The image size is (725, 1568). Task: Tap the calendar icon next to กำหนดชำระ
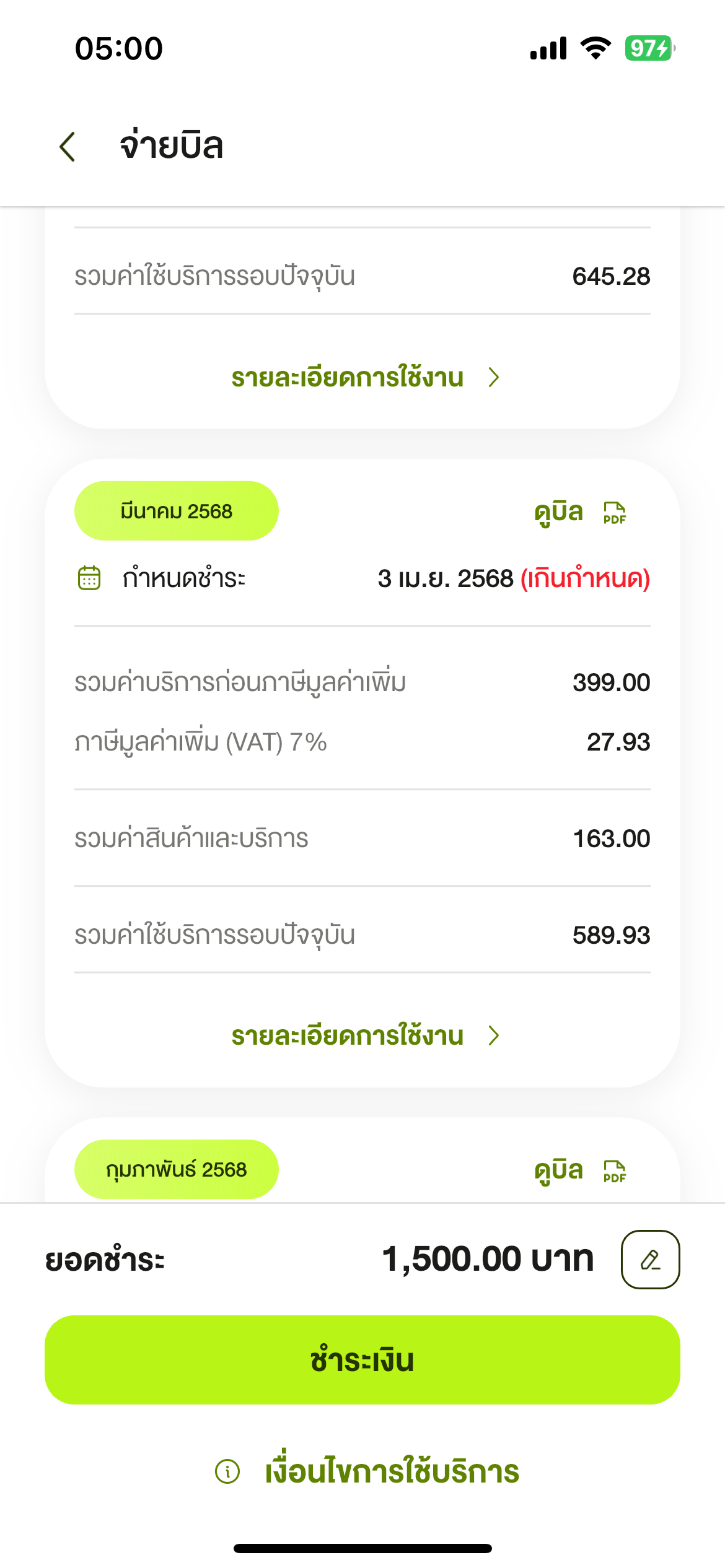coord(89,578)
